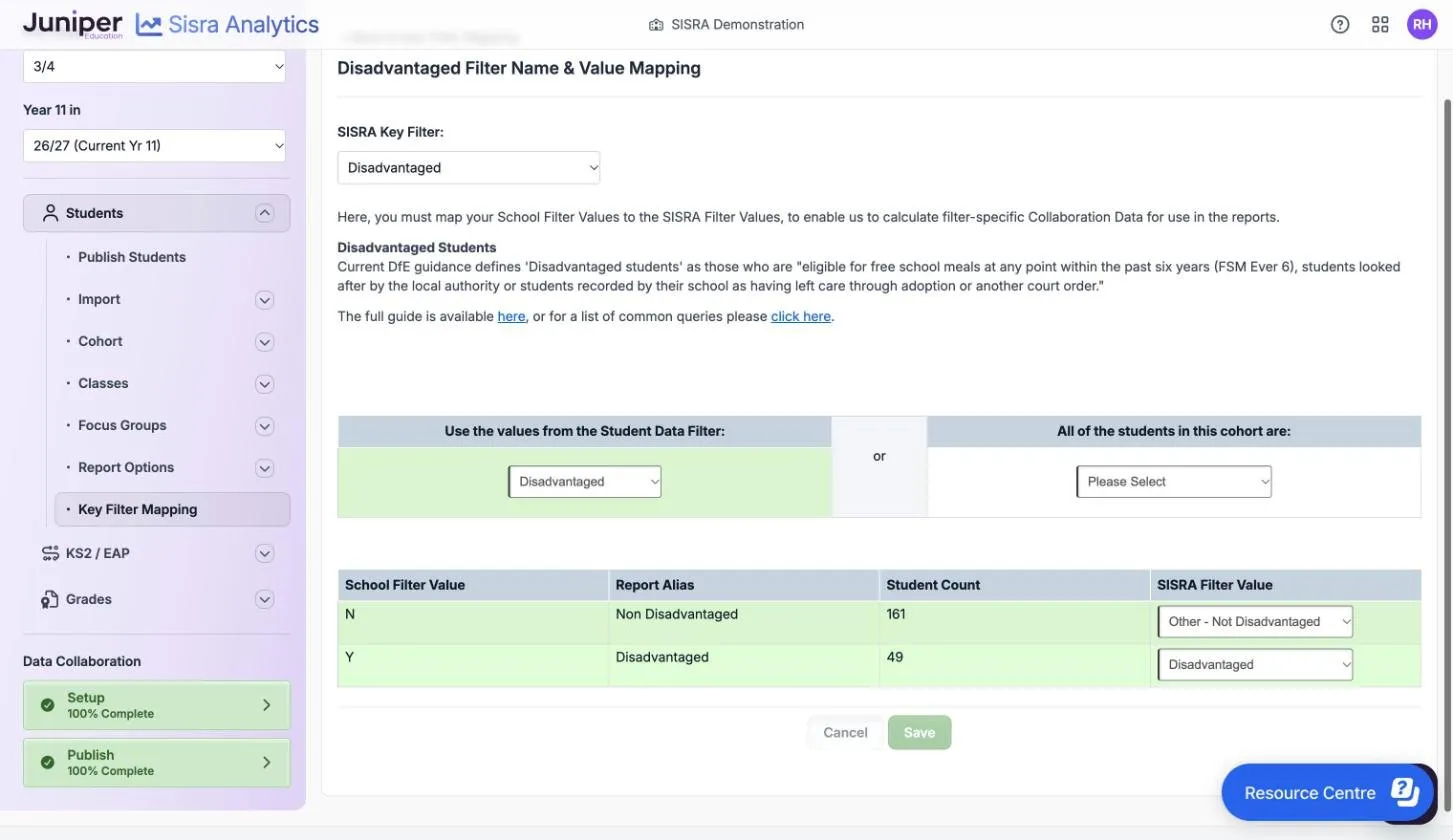Expand the Classes submenu chevron
This screenshot has height=840, width=1453.
(x=264, y=383)
